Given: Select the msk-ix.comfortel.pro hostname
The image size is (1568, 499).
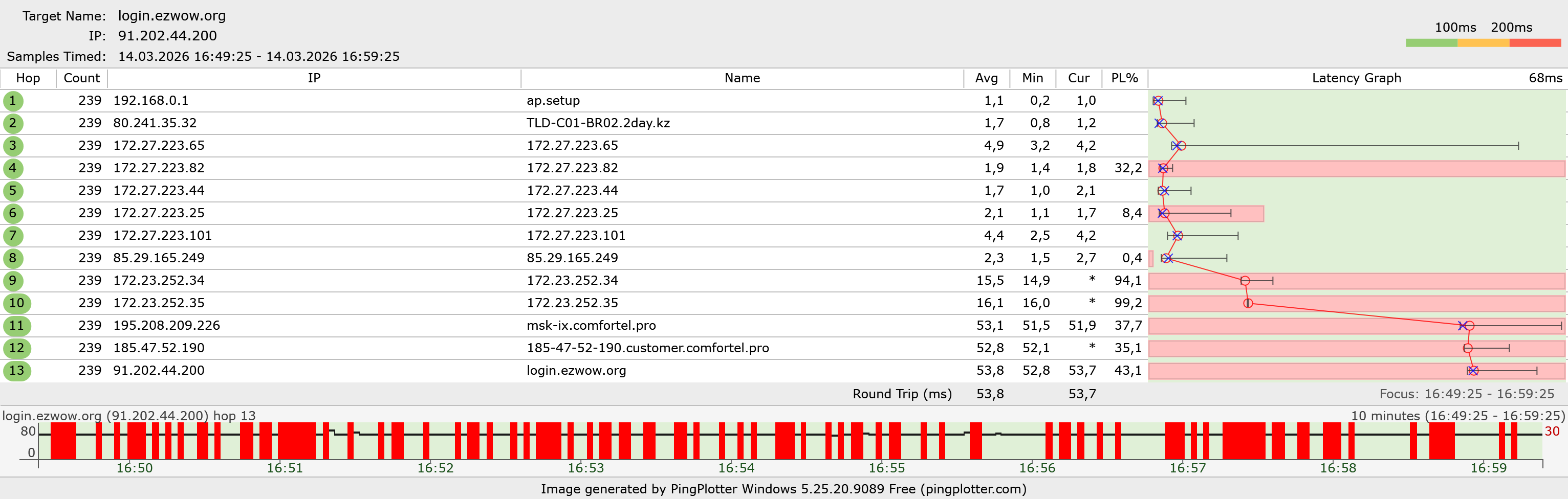Looking at the screenshot, I should (x=591, y=326).
